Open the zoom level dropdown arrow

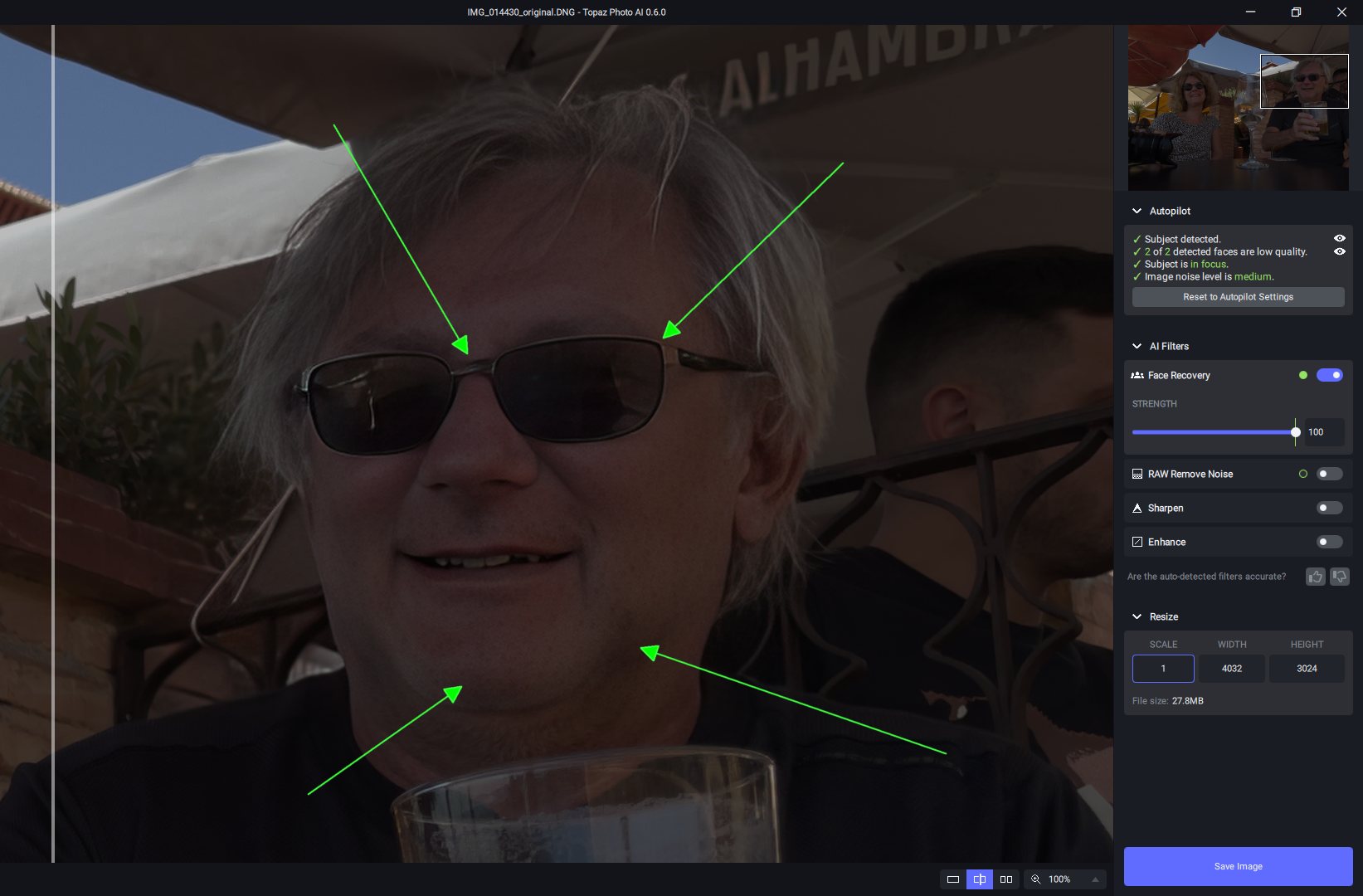(x=1095, y=879)
